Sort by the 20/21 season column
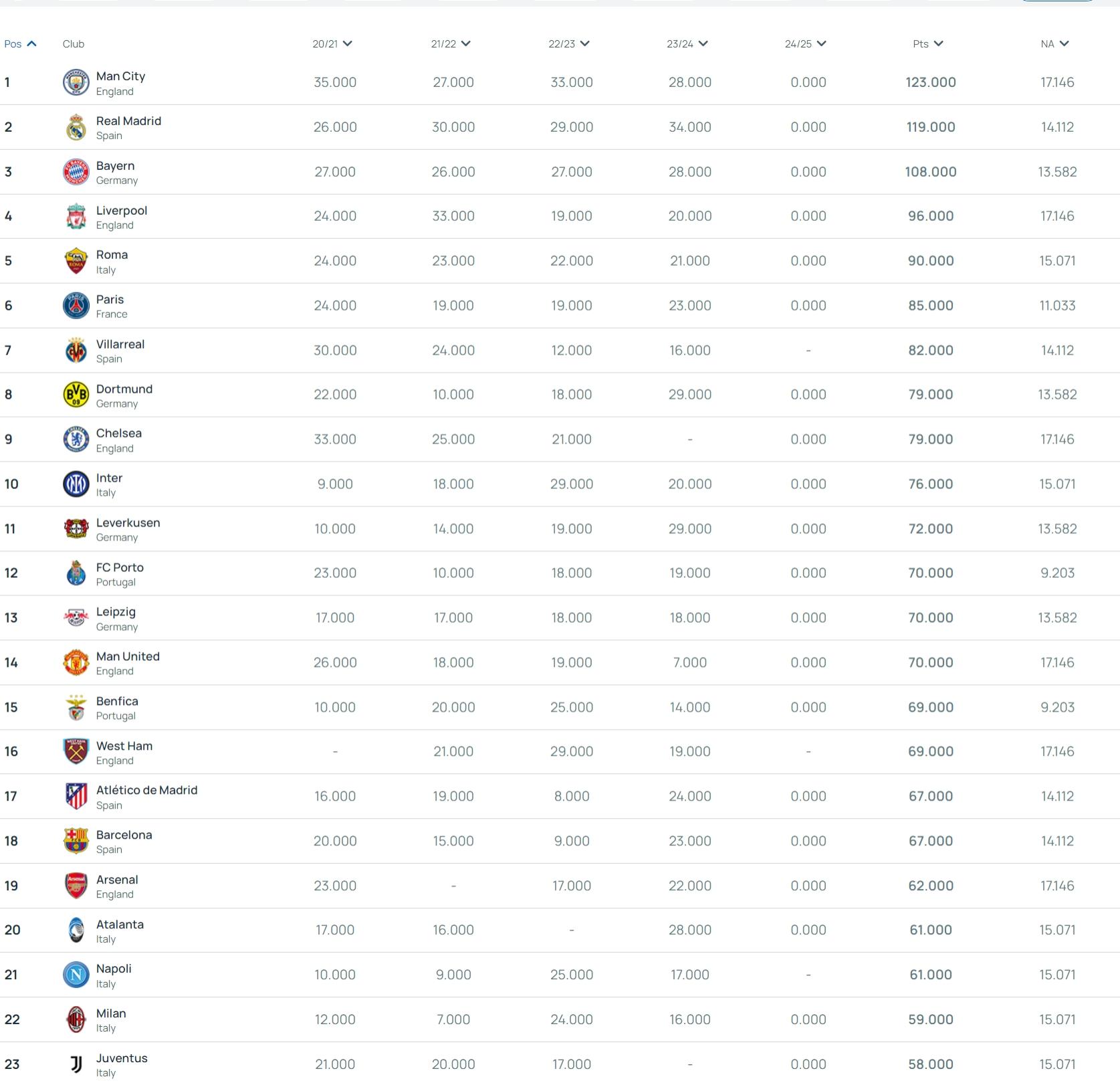Screen dimensions: 1120x1085 tap(332, 44)
